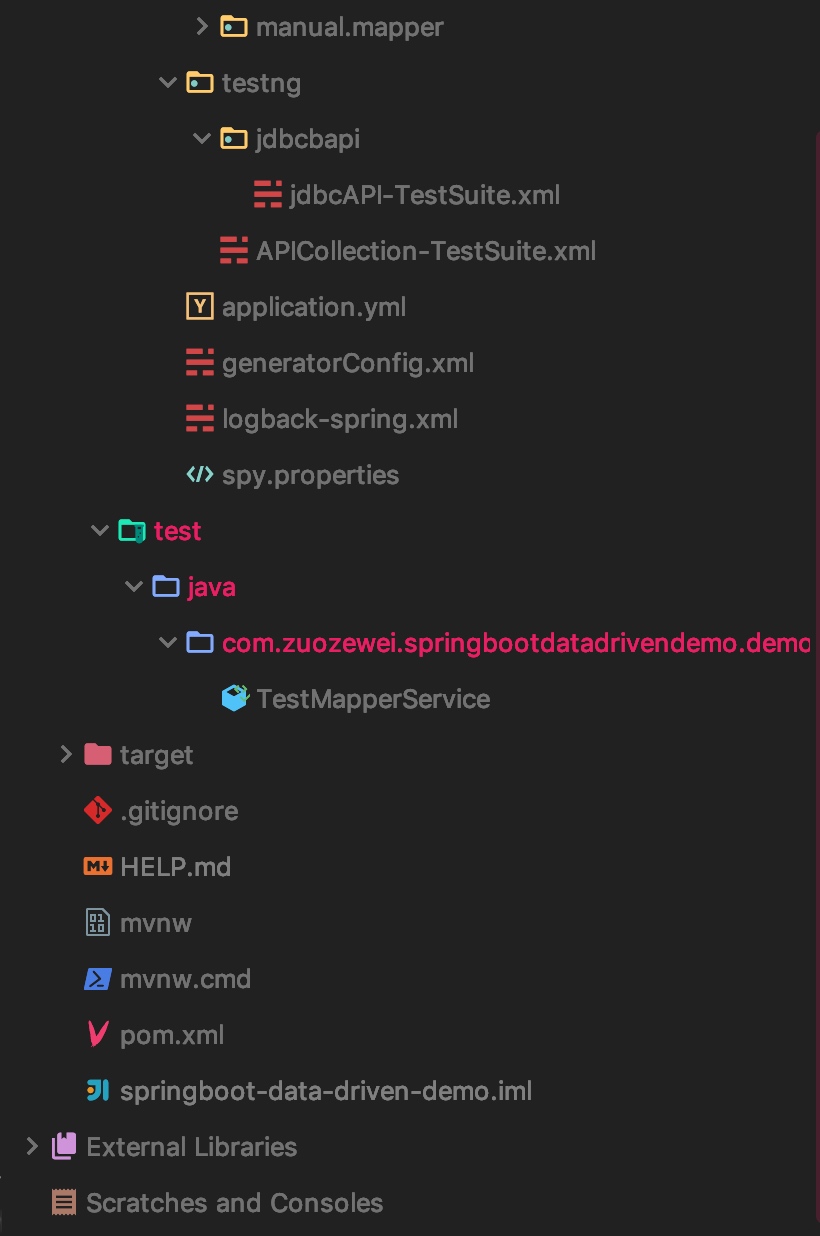Collapse the testng folder

pos(167,83)
